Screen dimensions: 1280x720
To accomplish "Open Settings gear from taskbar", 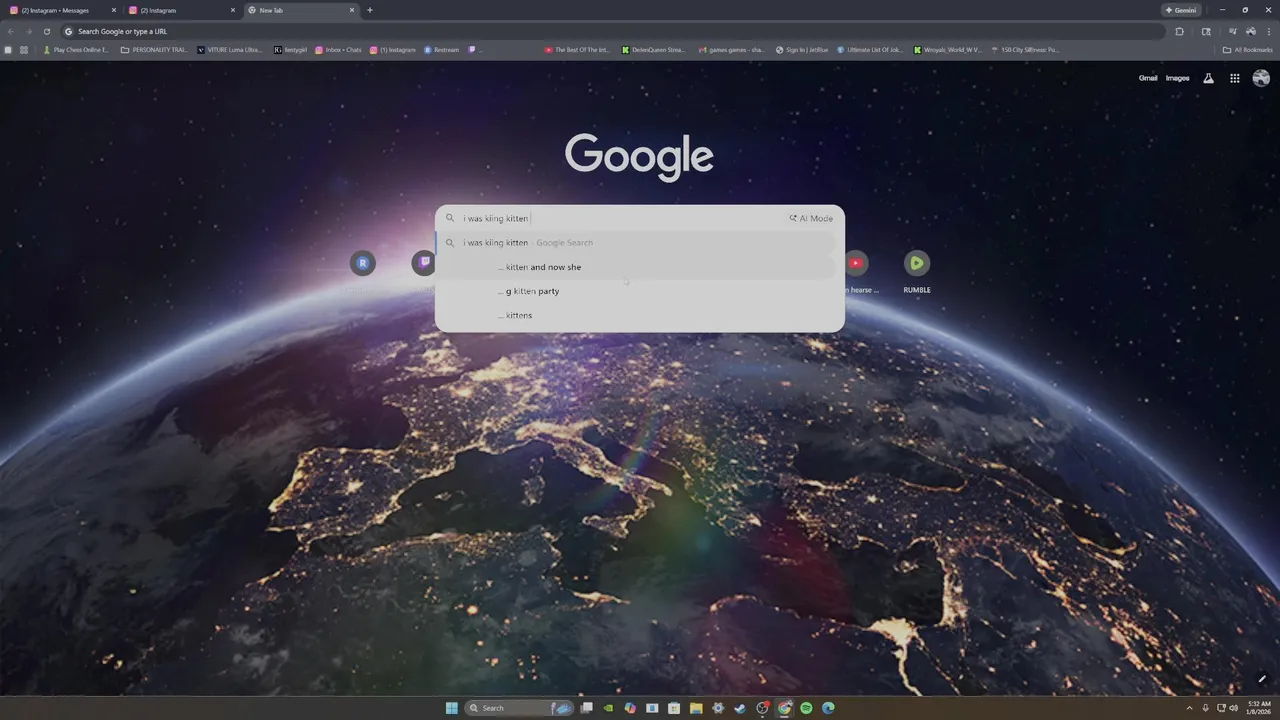I will (718, 708).
